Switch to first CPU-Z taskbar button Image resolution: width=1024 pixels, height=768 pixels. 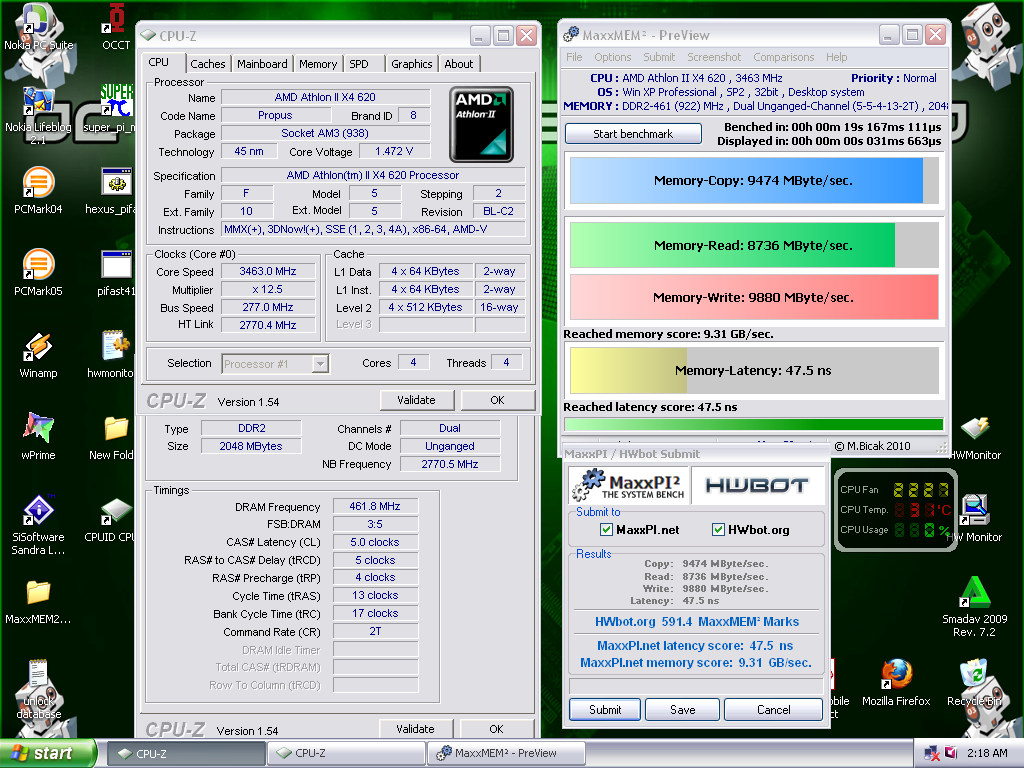[x=185, y=754]
